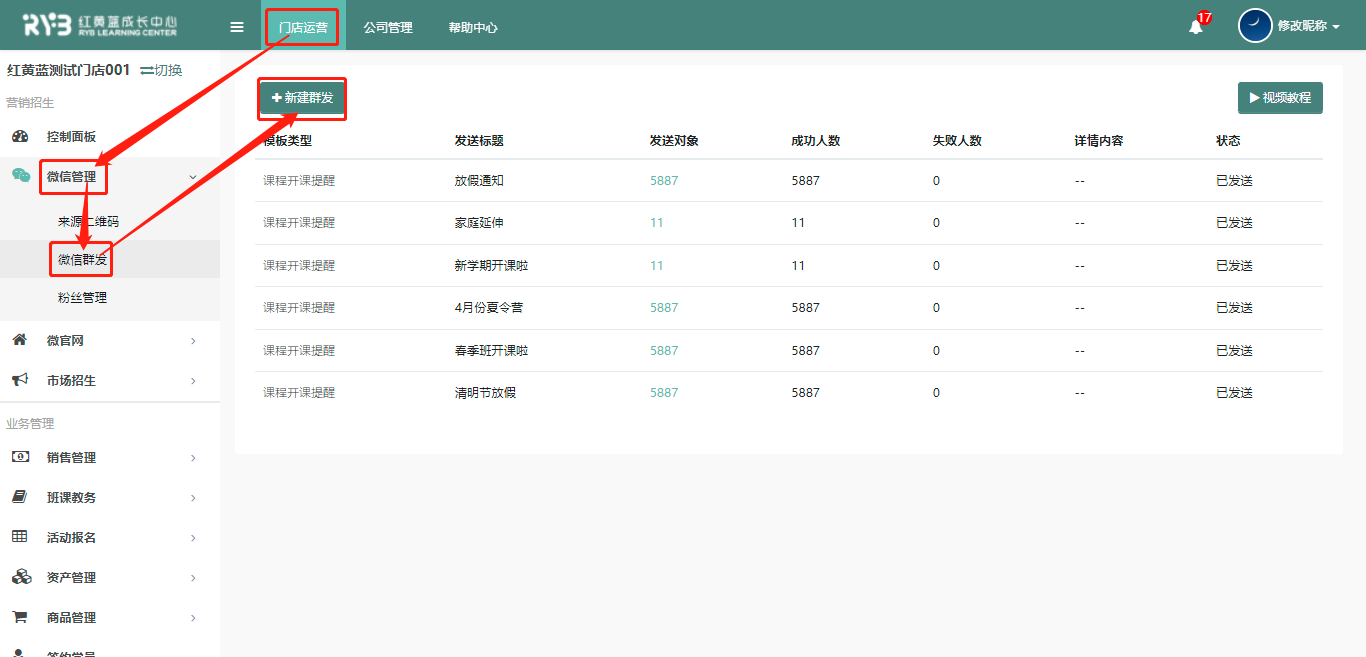The width and height of the screenshot is (1366, 657).
Task: Select 粉丝管理 in the sidebar
Action: click(x=82, y=298)
